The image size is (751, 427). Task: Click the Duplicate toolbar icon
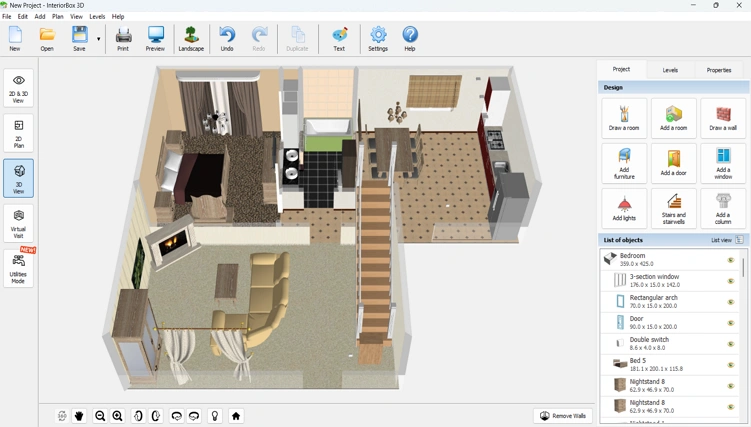297,38
